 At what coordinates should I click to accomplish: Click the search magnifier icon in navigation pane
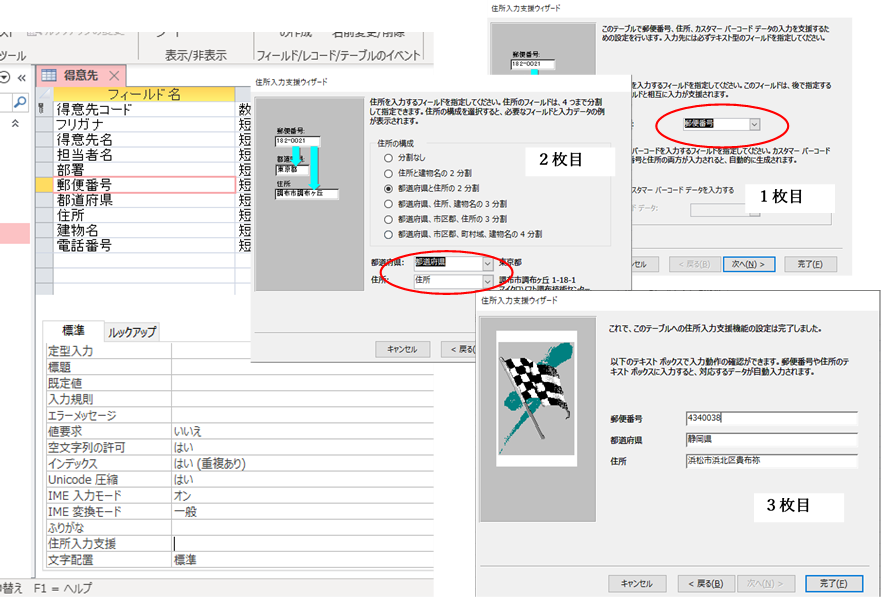click(19, 102)
